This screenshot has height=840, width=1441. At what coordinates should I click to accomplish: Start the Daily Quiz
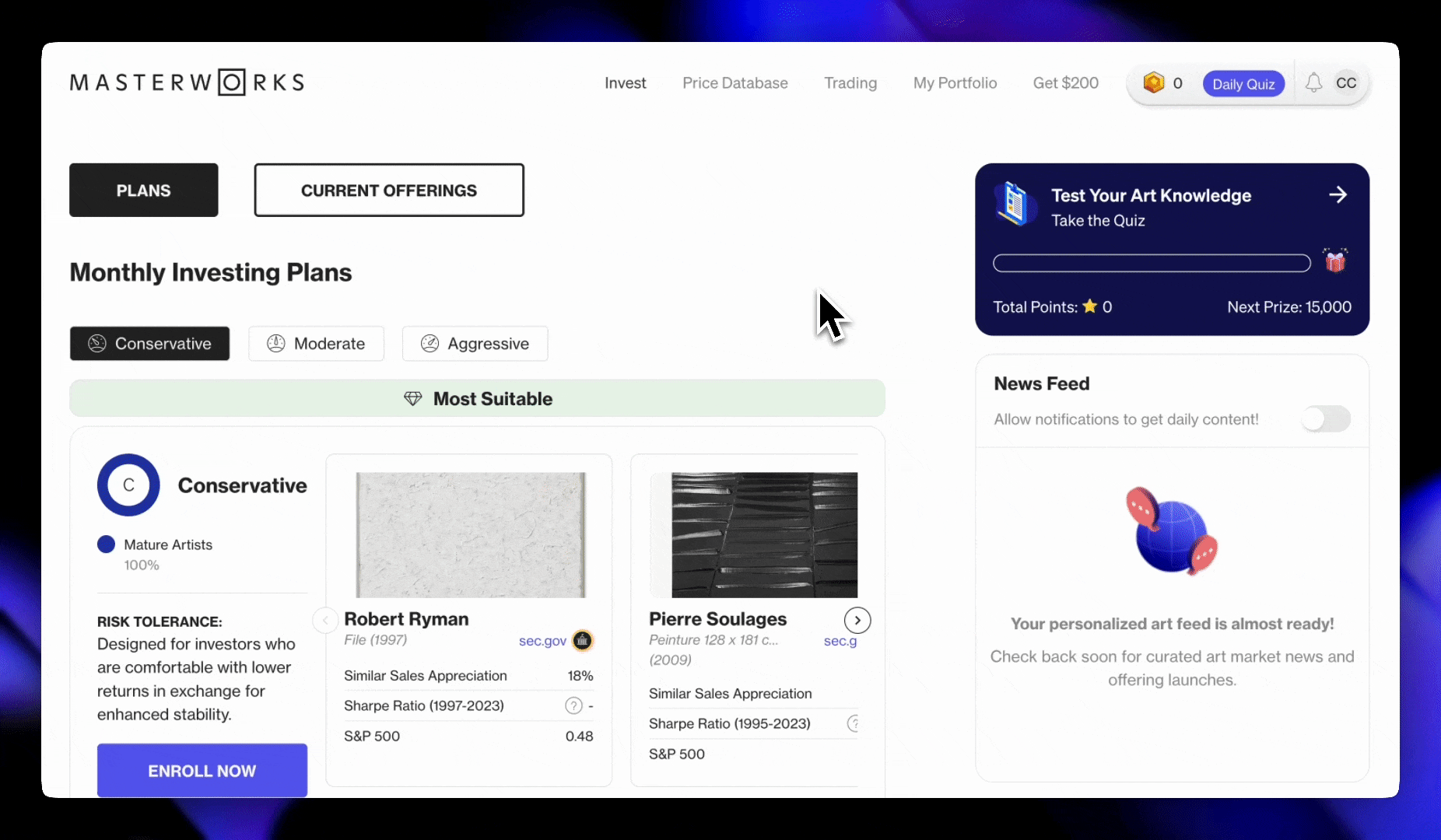(x=1243, y=84)
